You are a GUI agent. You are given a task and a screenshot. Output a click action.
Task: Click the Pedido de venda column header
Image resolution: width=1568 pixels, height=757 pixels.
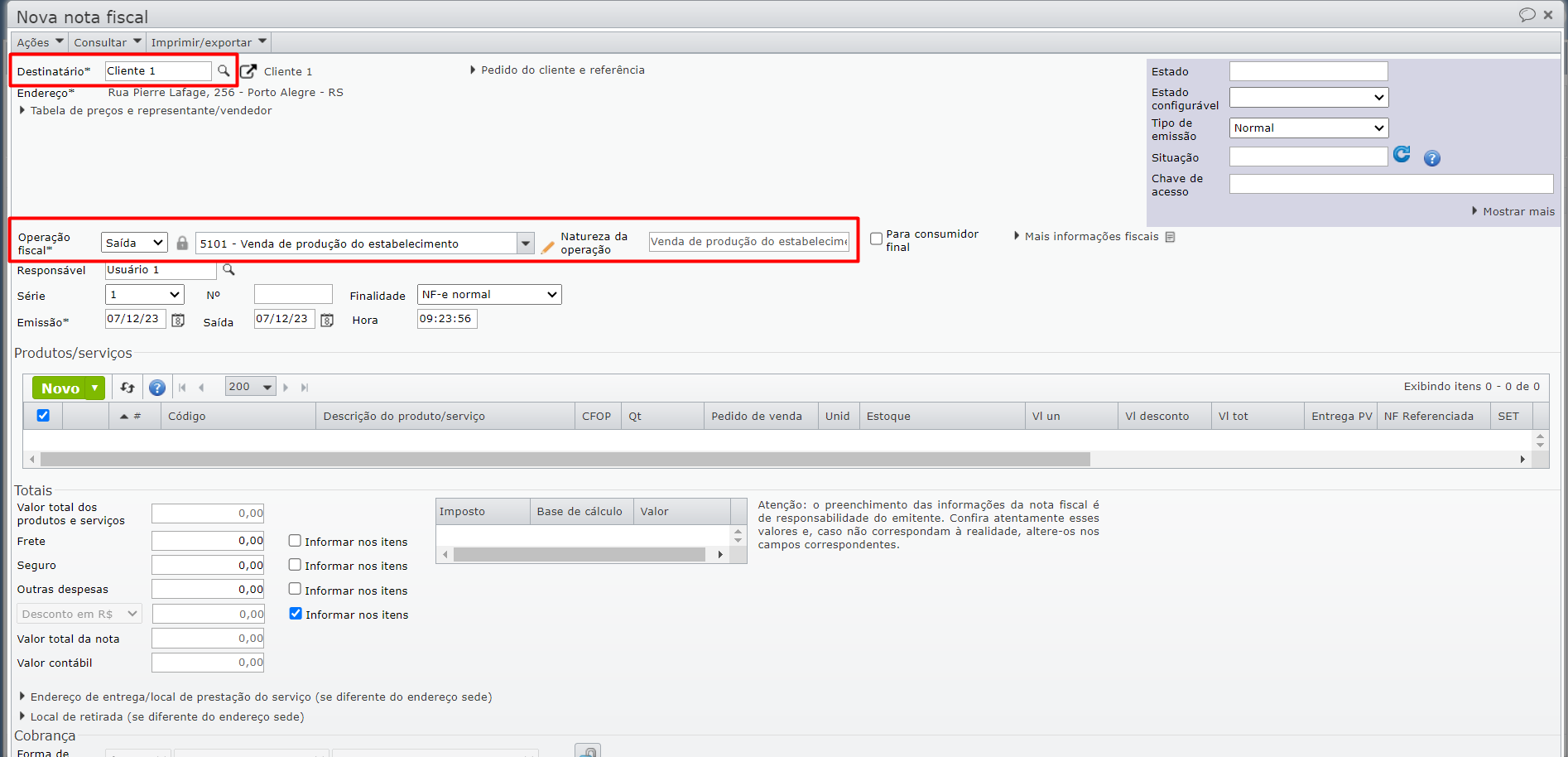click(x=761, y=417)
